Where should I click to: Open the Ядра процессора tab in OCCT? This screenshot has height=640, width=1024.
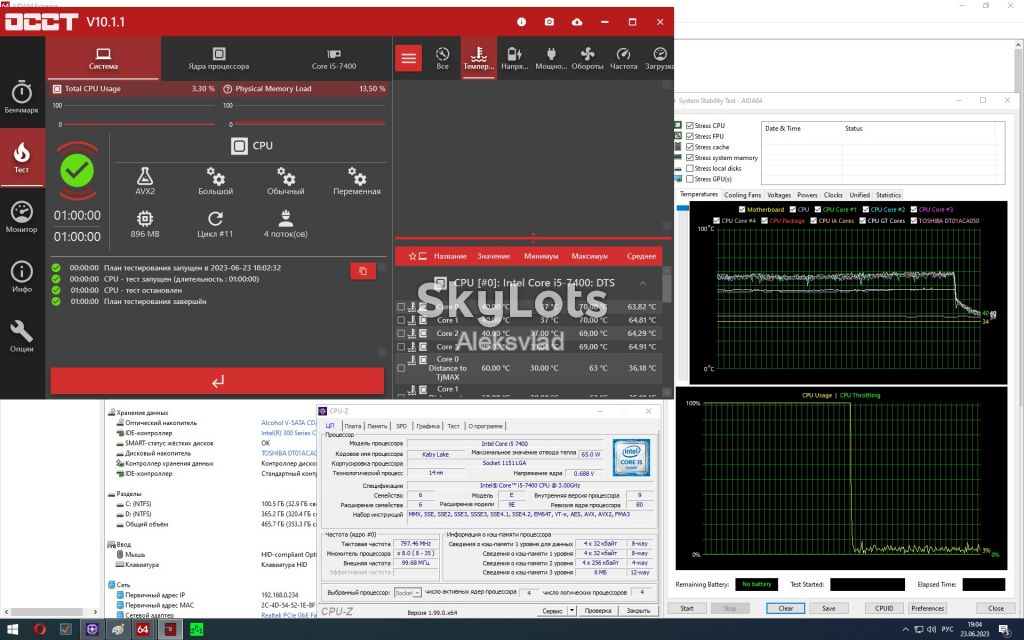pos(219,58)
